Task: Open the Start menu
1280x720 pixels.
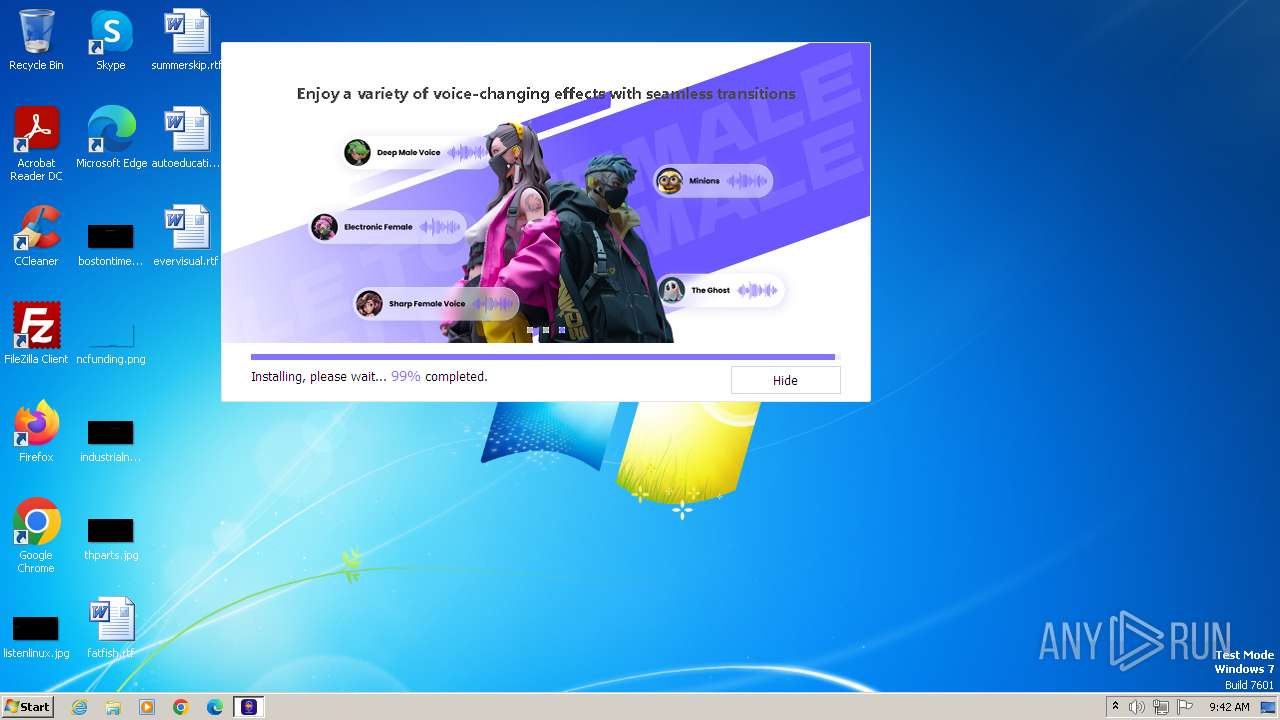Action: click(x=27, y=706)
